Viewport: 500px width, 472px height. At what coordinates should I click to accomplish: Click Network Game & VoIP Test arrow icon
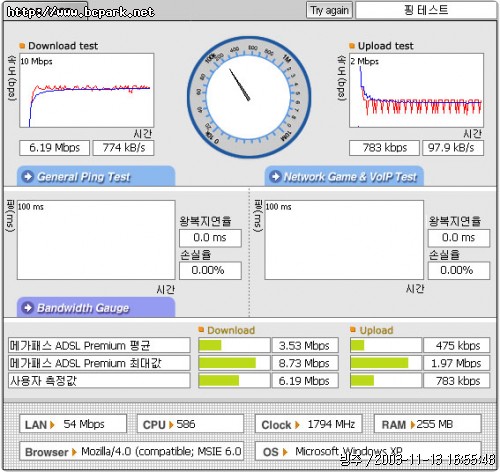275,176
